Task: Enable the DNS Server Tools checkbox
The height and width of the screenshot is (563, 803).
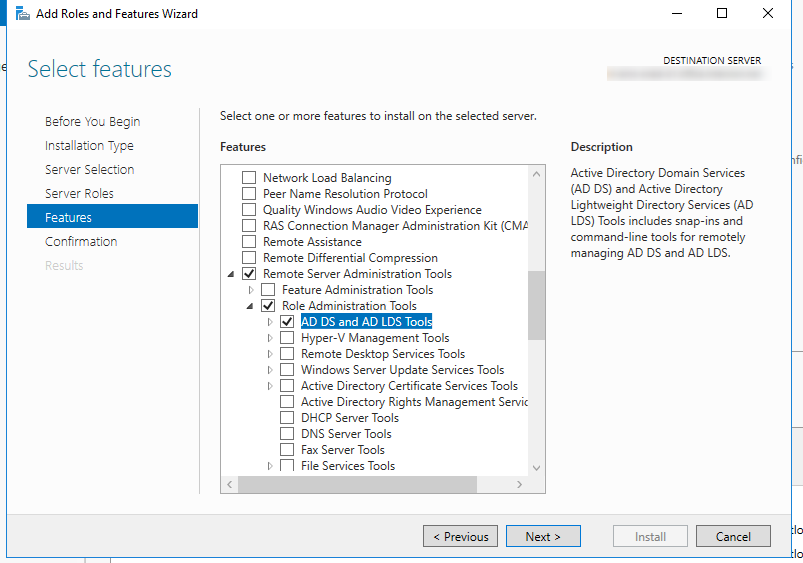Action: (287, 434)
